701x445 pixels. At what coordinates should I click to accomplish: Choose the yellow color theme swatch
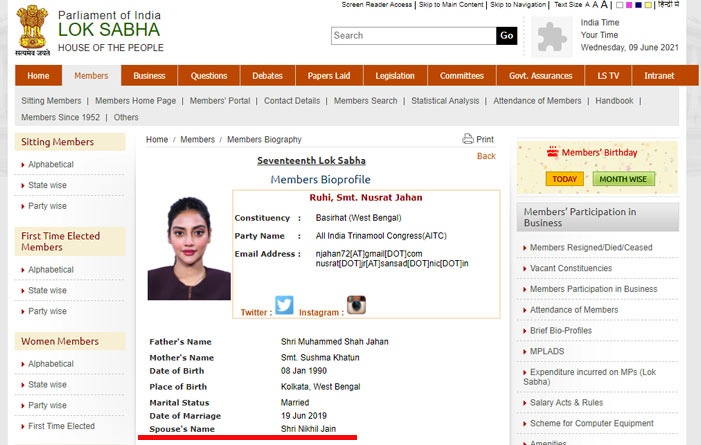648,5
